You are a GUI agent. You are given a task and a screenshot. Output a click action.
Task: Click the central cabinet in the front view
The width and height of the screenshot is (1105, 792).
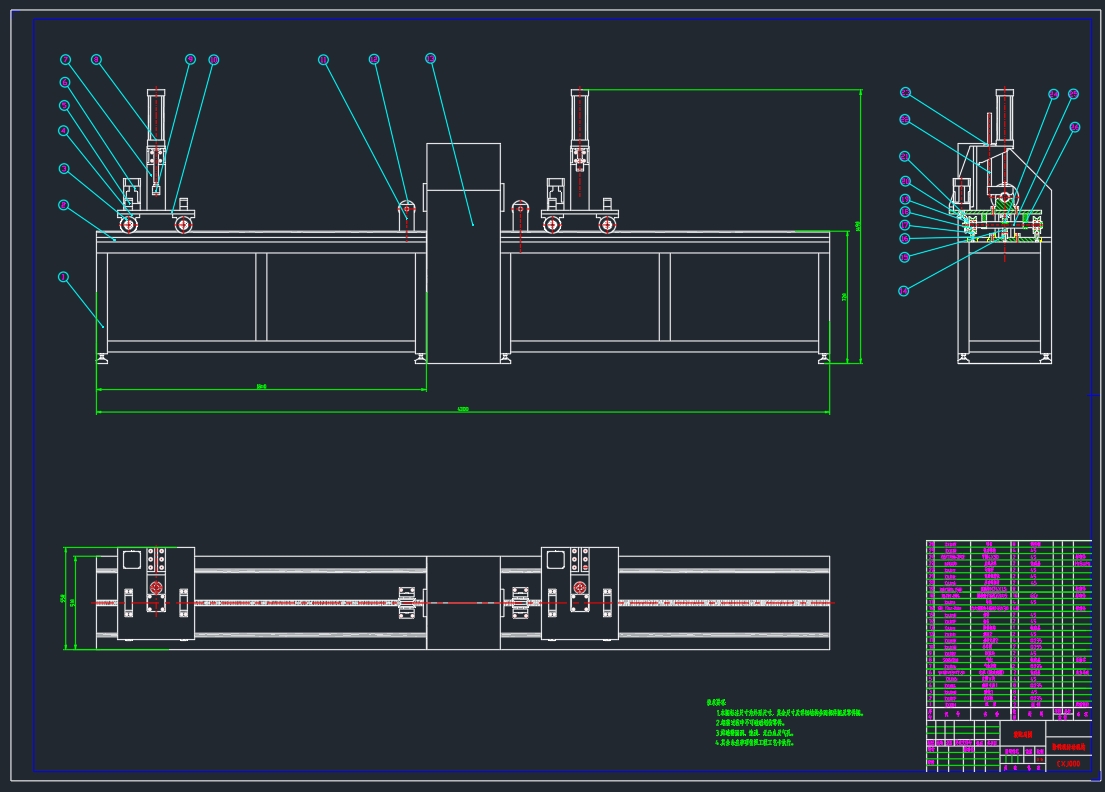(464, 254)
